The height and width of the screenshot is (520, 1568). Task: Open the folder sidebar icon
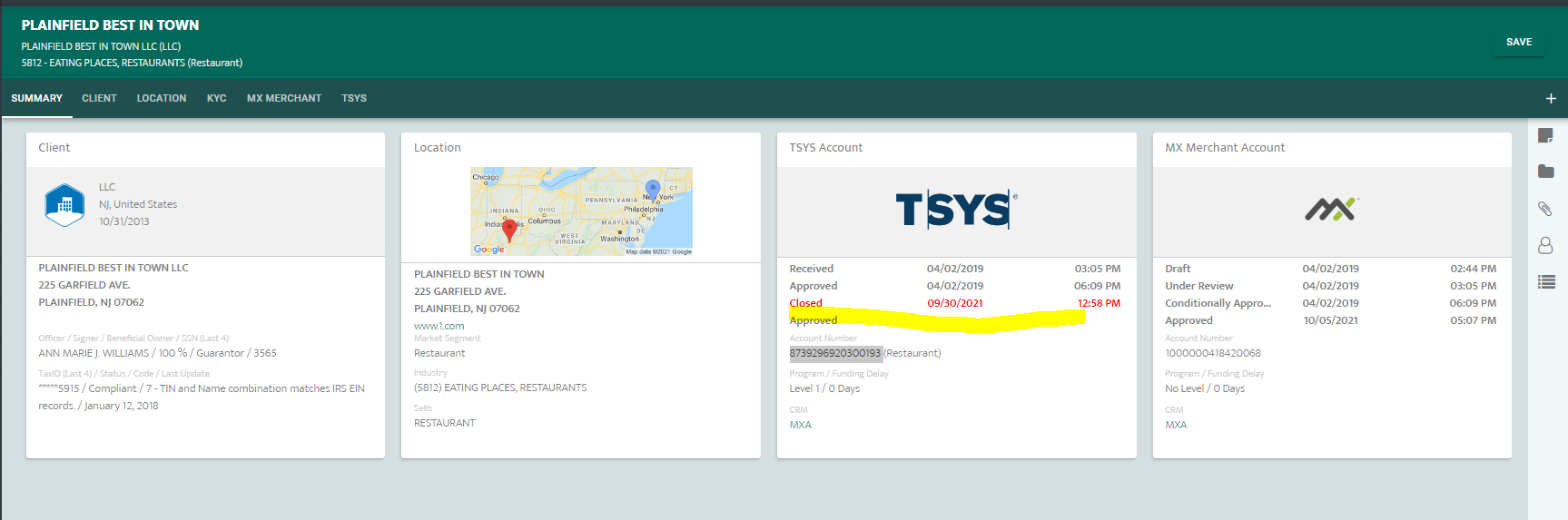pos(1545,172)
